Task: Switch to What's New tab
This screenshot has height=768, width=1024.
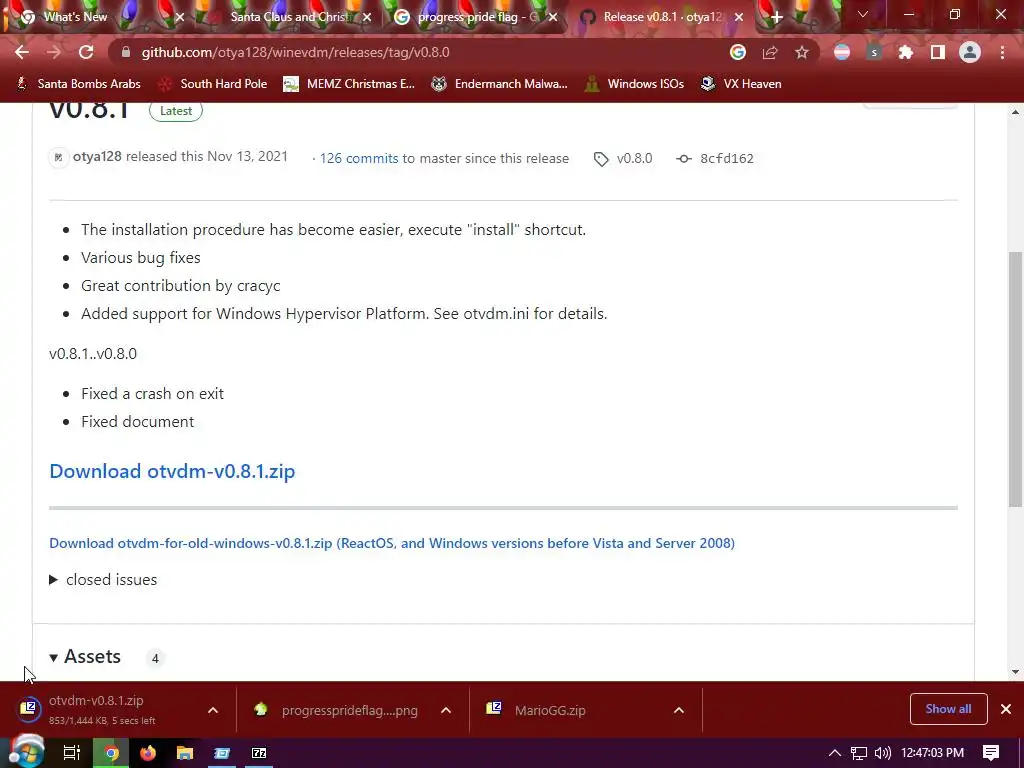Action: (x=75, y=17)
